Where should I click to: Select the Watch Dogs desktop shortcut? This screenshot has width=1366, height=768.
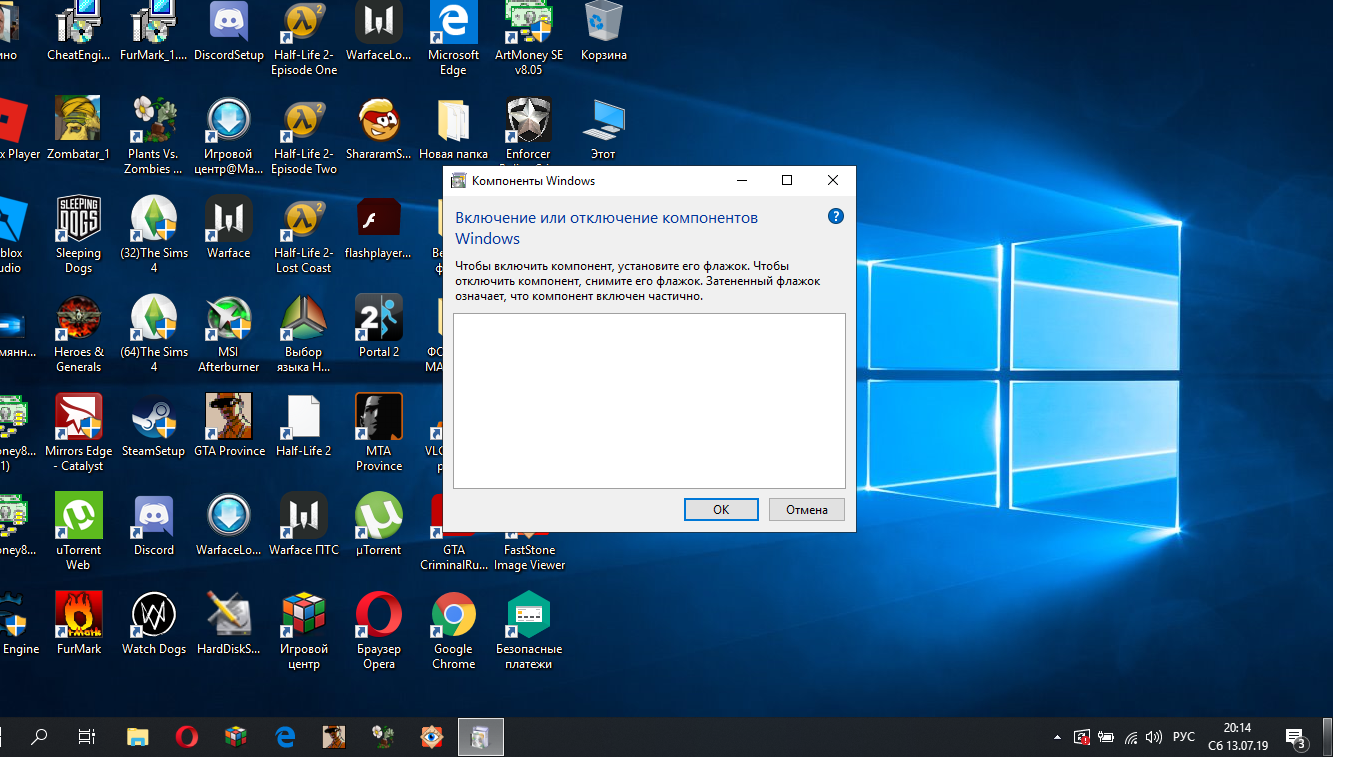pos(154,624)
